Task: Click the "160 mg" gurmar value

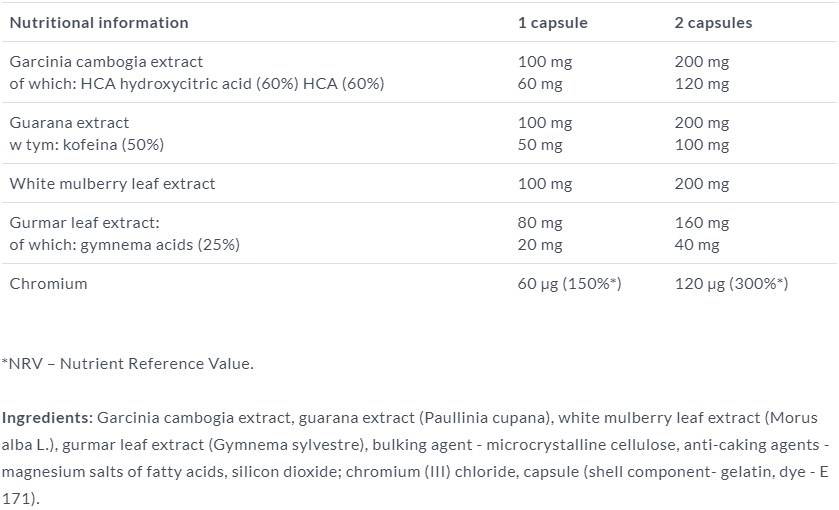Action: pyautogui.click(x=702, y=223)
